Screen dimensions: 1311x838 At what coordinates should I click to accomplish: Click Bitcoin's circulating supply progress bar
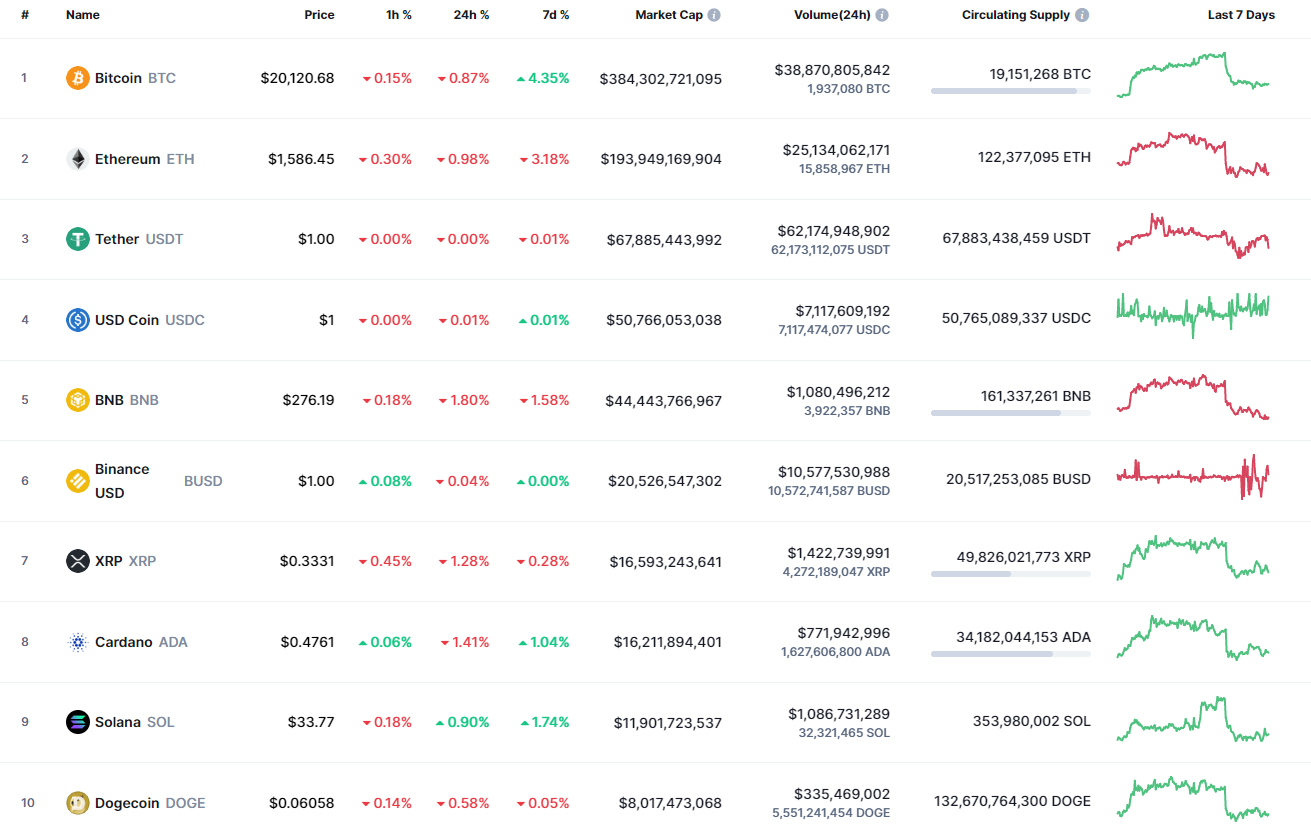tap(1010, 91)
